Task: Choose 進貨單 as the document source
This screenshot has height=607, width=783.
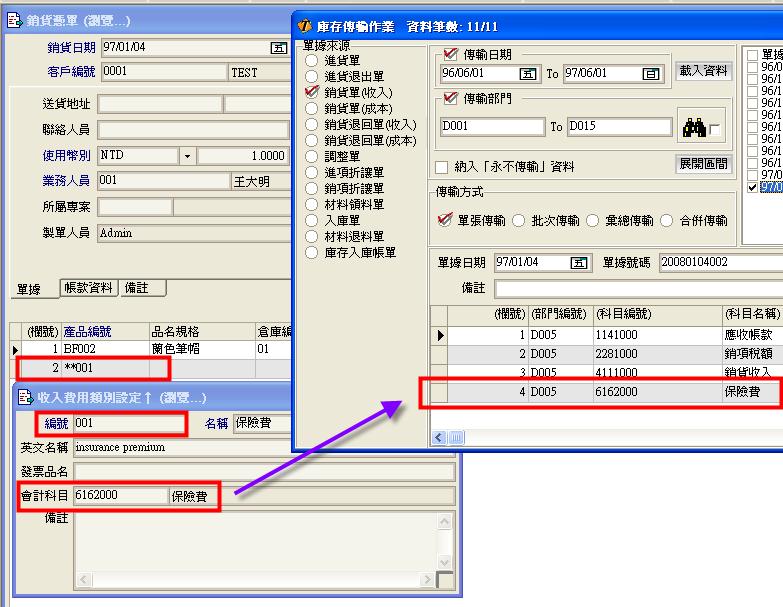Action: point(312,61)
